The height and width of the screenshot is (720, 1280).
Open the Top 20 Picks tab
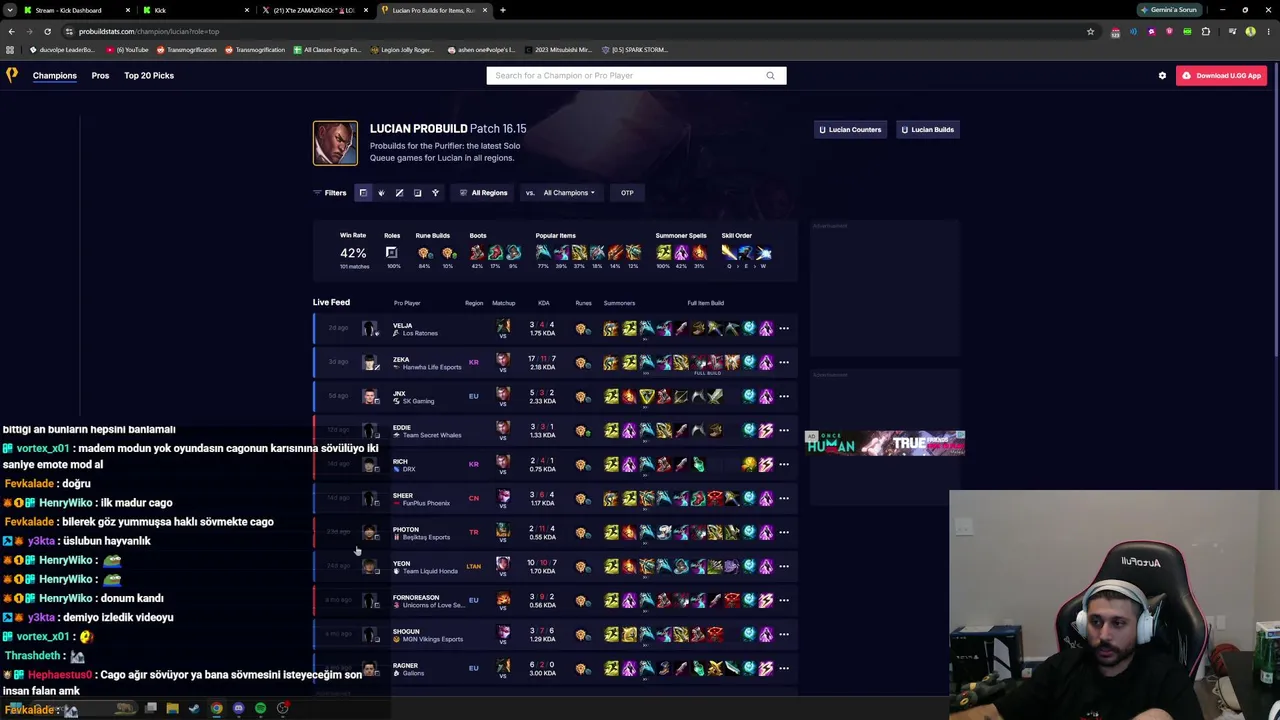pyautogui.click(x=149, y=75)
